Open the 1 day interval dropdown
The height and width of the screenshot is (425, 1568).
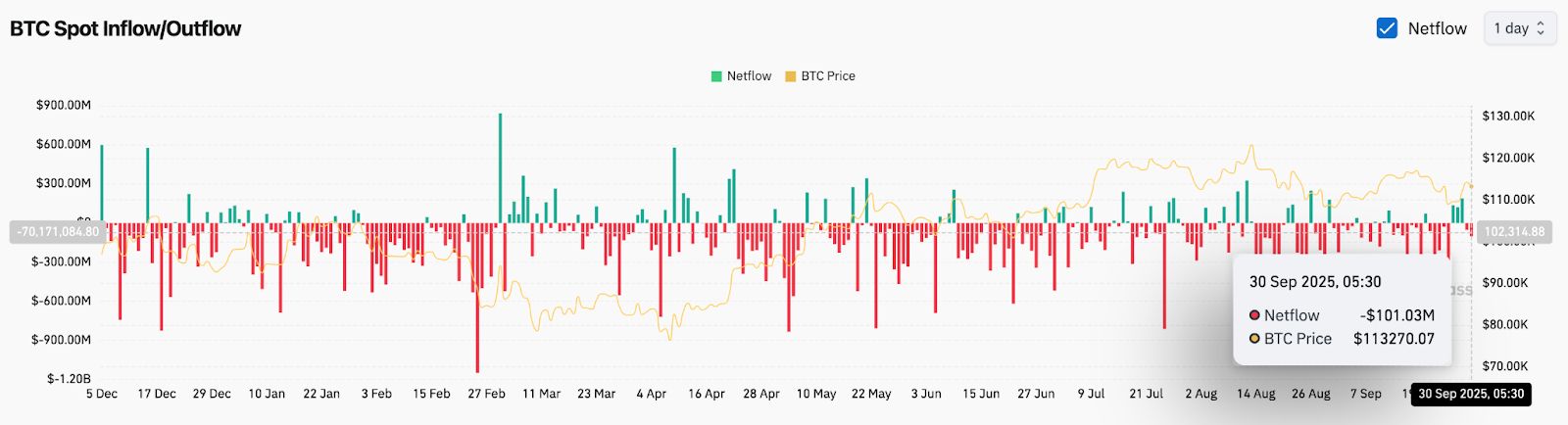click(x=1519, y=28)
